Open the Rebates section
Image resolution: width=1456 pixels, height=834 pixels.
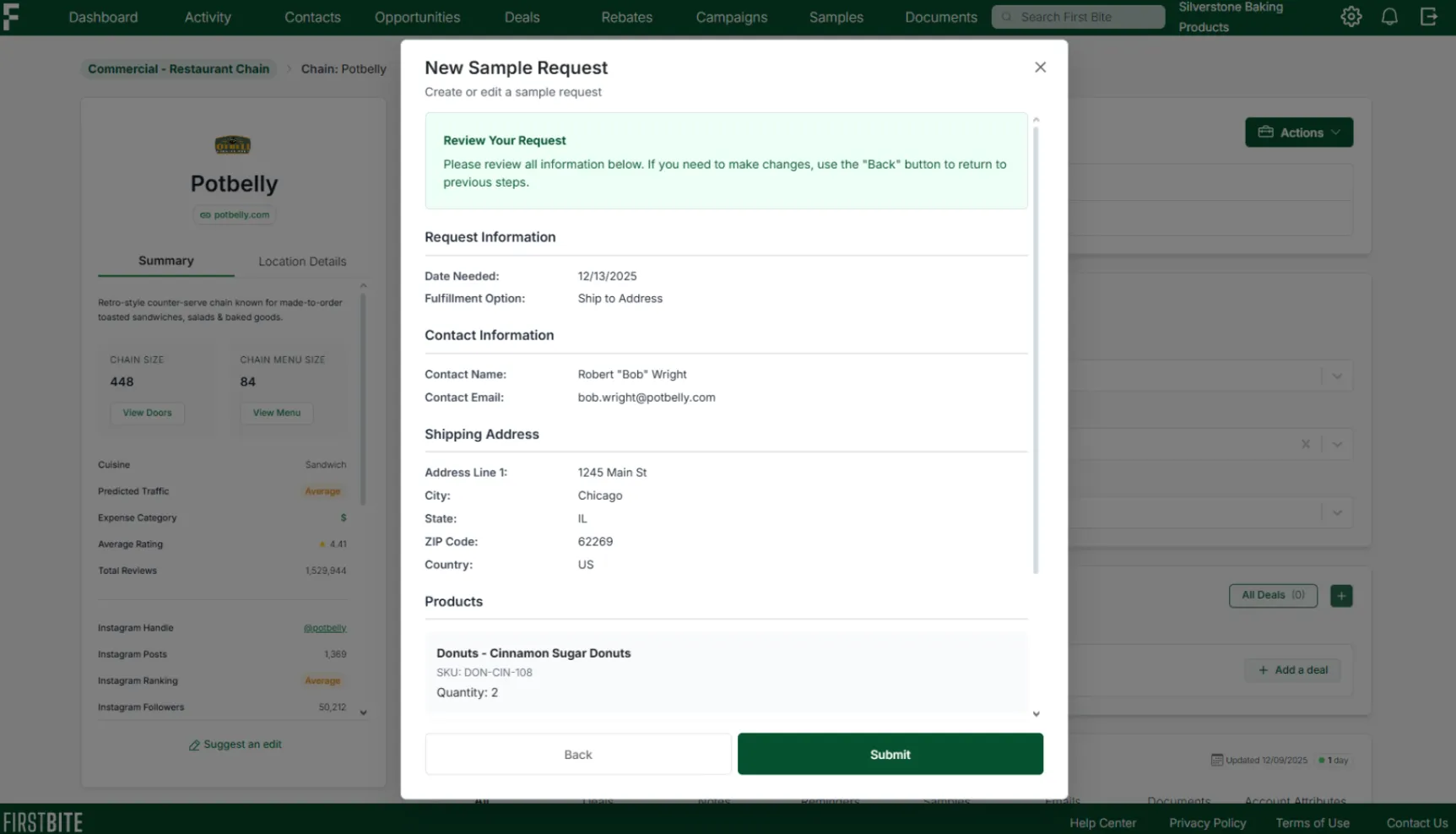[x=626, y=17]
